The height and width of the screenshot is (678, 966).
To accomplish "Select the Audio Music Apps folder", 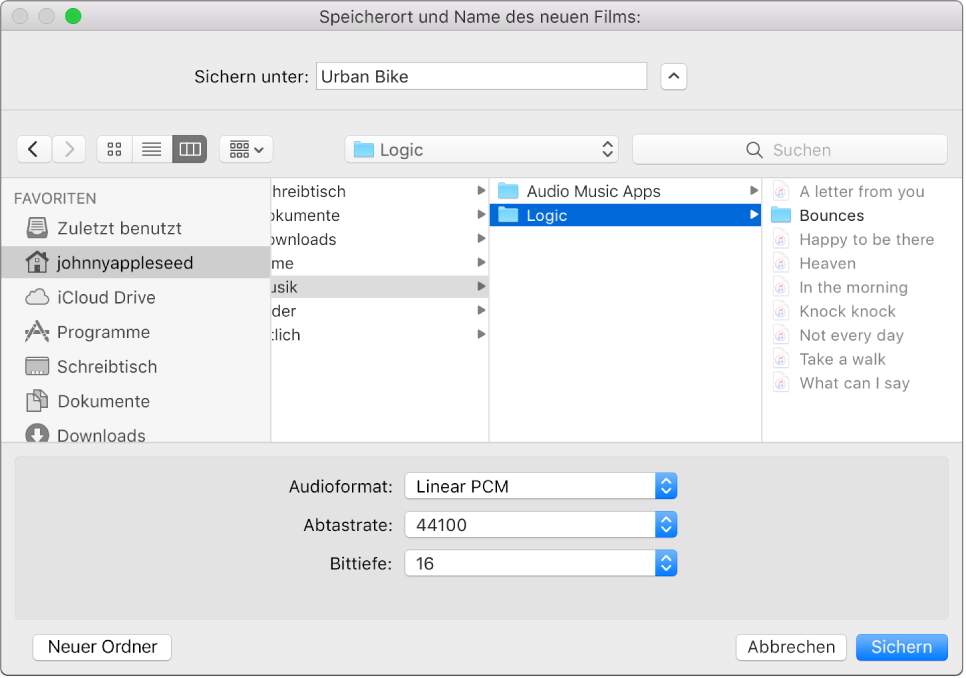I will [625, 192].
